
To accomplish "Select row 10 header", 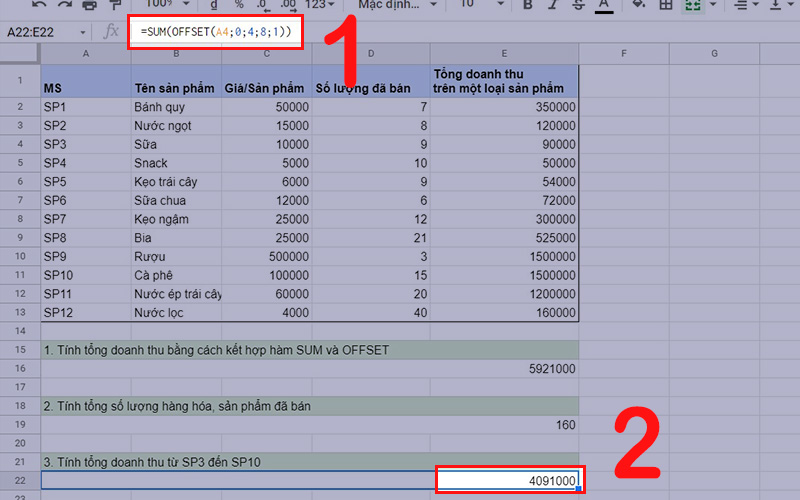I will (20, 256).
